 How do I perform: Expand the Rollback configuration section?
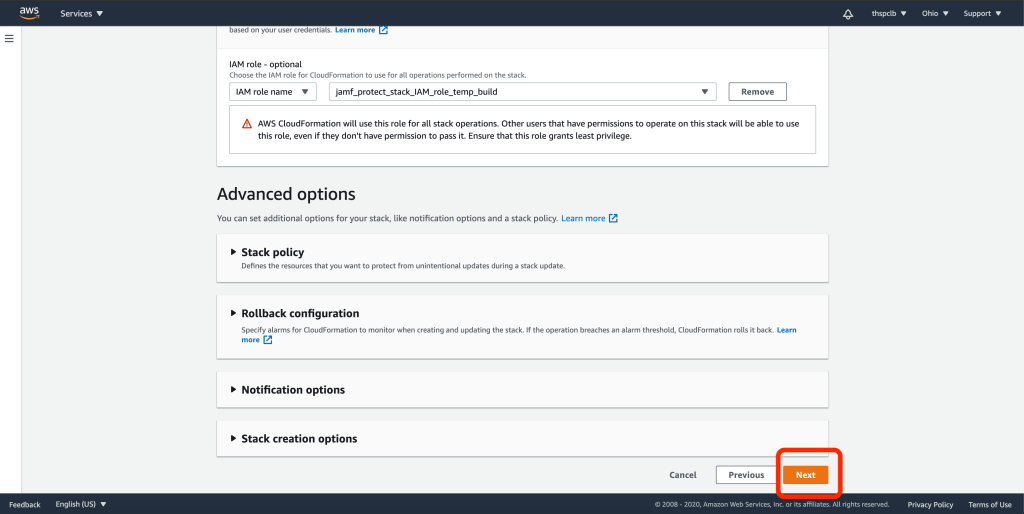(299, 313)
